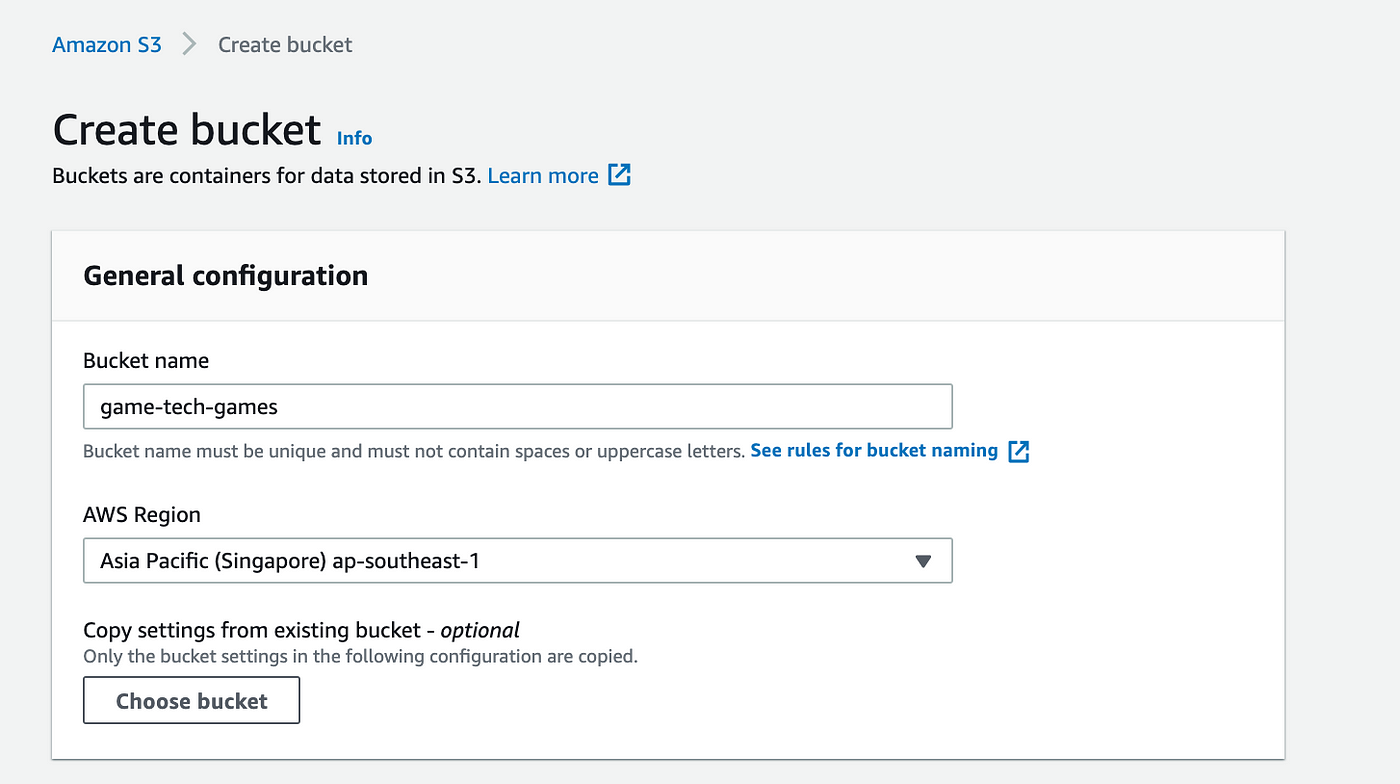Click 'Only the bucket settings' description text
Viewport: 1400px width, 784px height.
click(360, 657)
